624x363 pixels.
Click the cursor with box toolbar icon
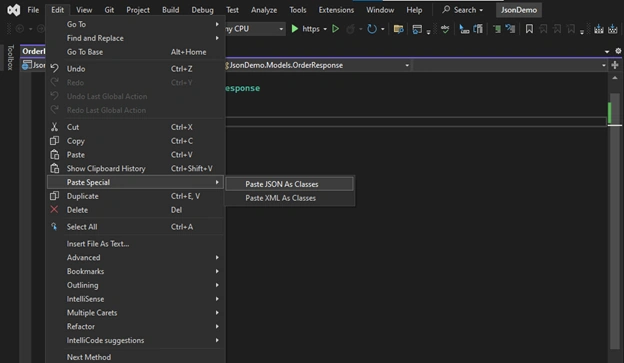(x=464, y=29)
